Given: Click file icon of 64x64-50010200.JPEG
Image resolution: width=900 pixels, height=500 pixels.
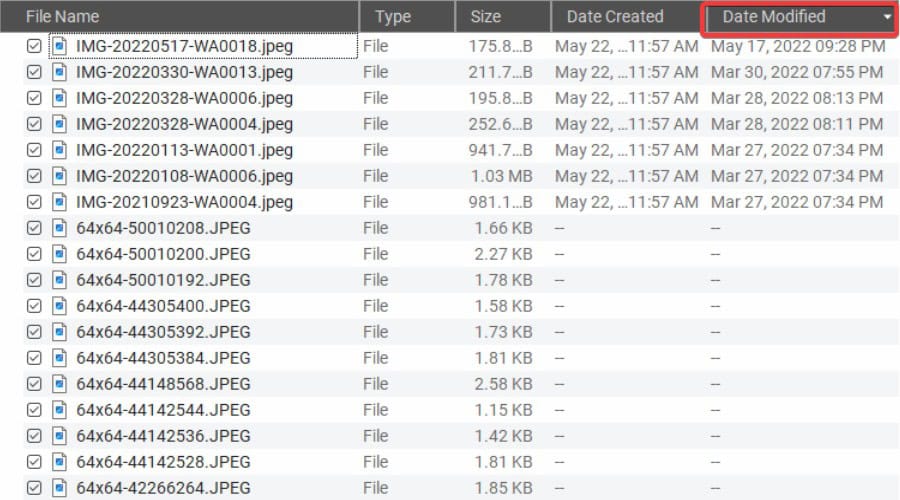Looking at the screenshot, I should pyautogui.click(x=59, y=254).
